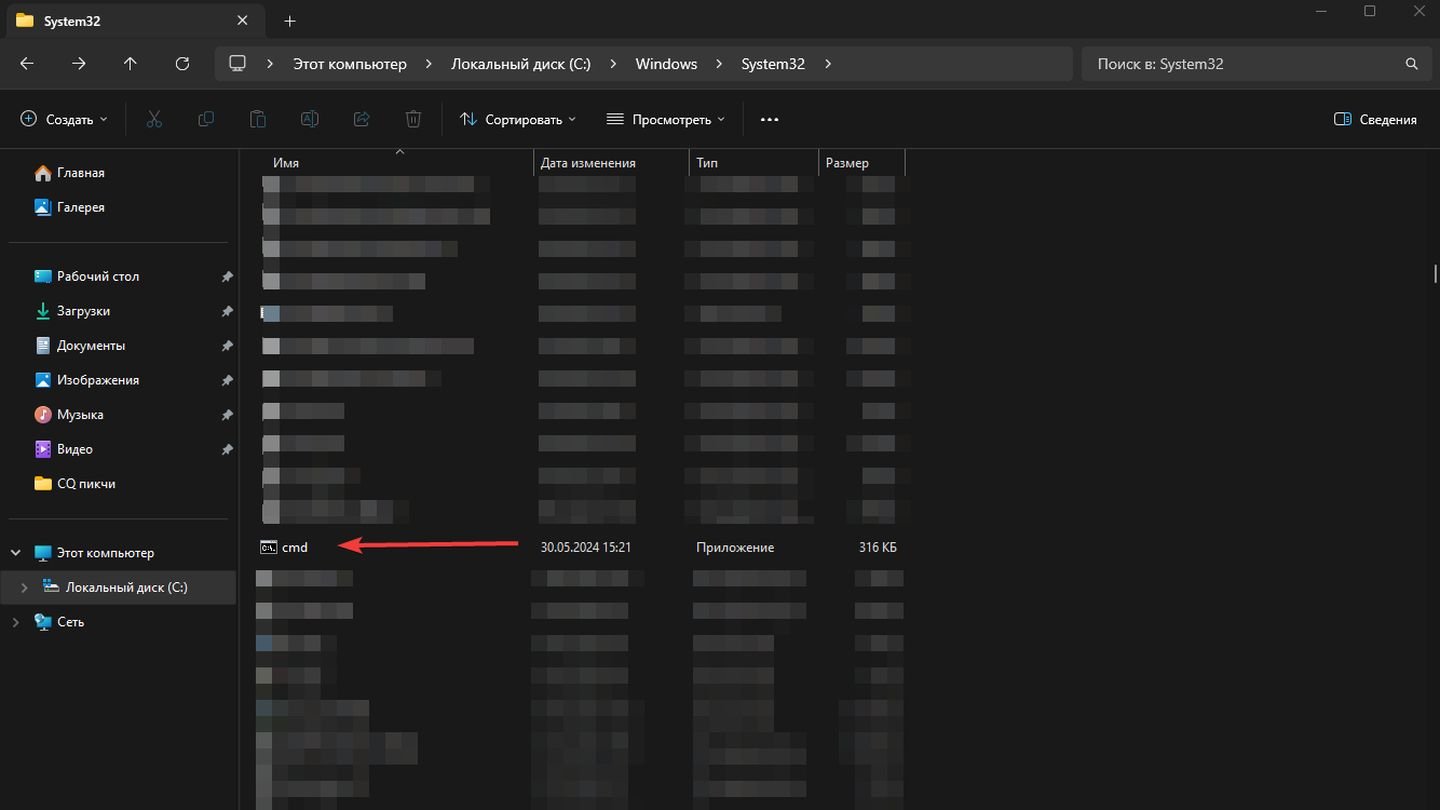Click the pin next to Изображения

[x=227, y=380]
